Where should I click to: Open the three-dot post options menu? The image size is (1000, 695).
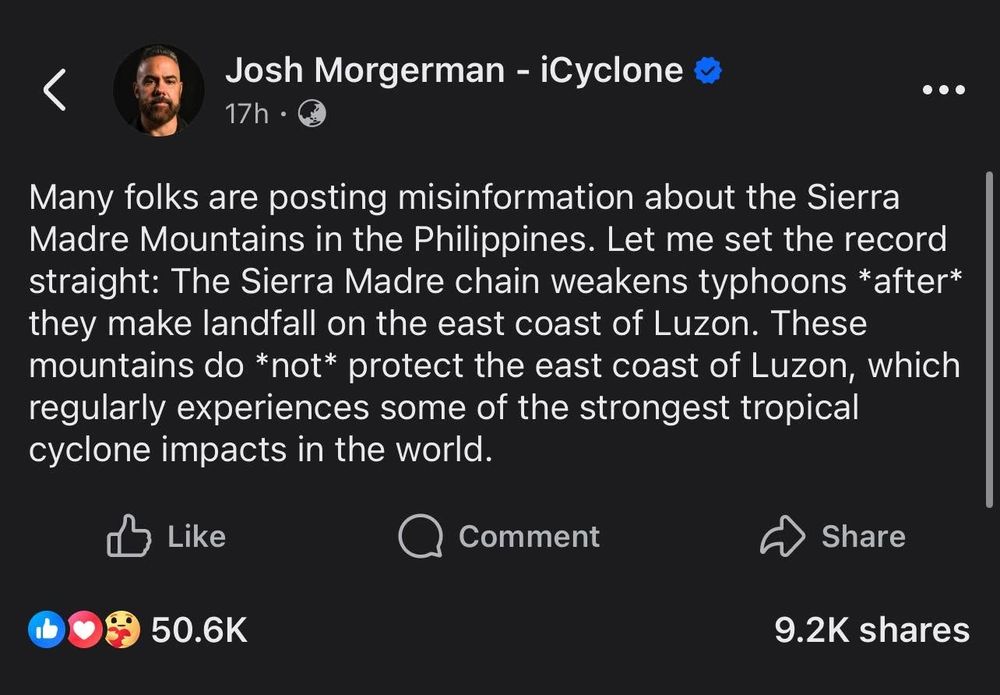(x=944, y=90)
